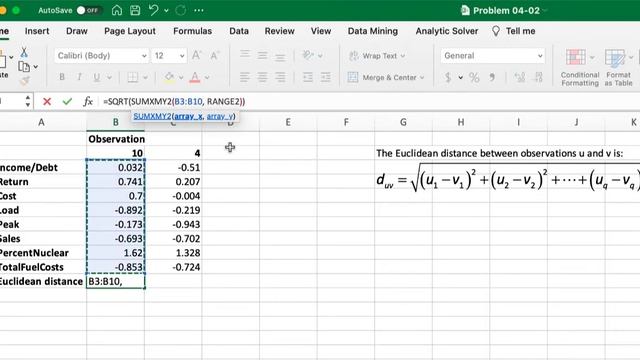Click the Merge & Center button

386,77
